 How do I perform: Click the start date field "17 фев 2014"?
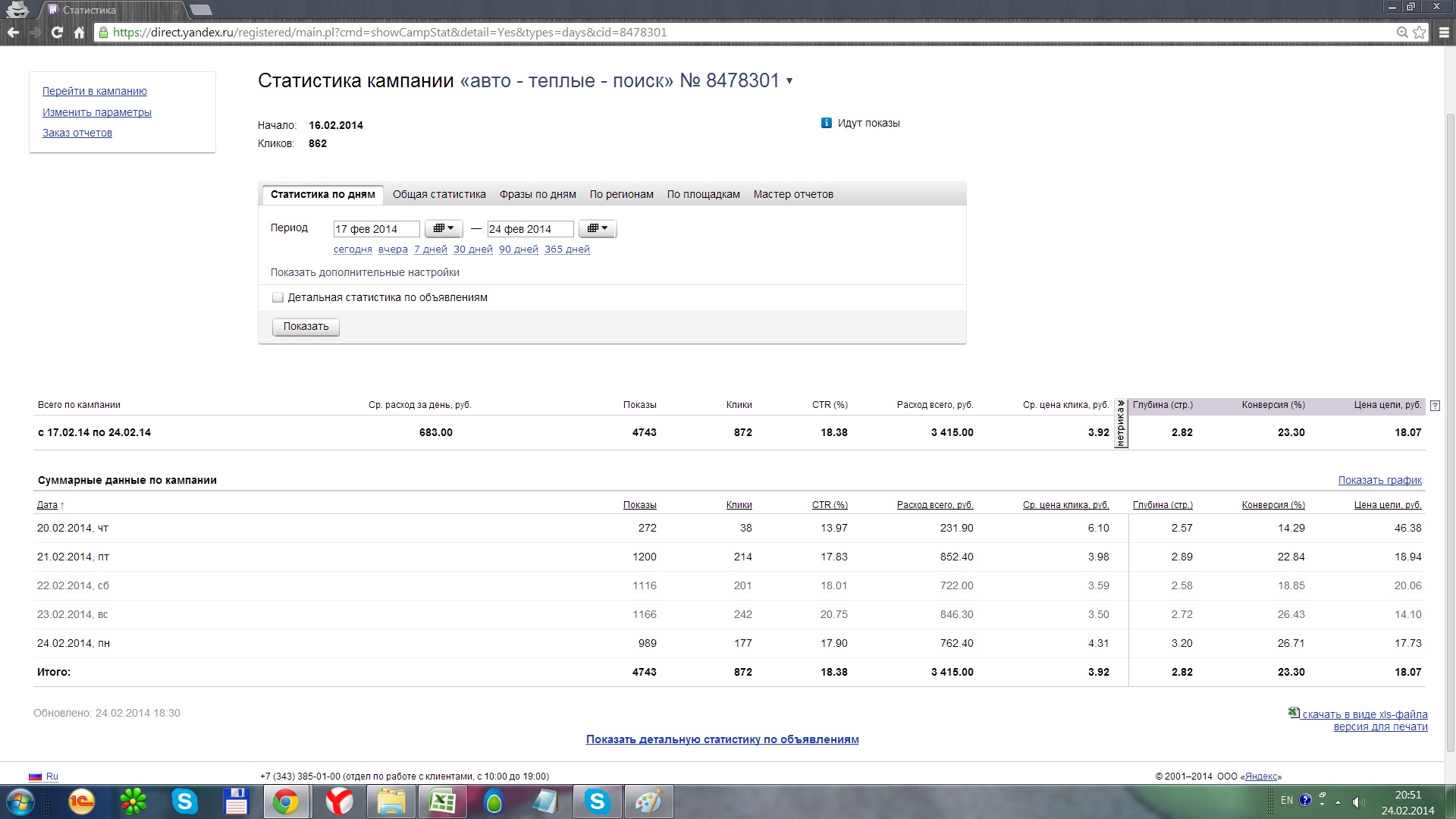375,229
